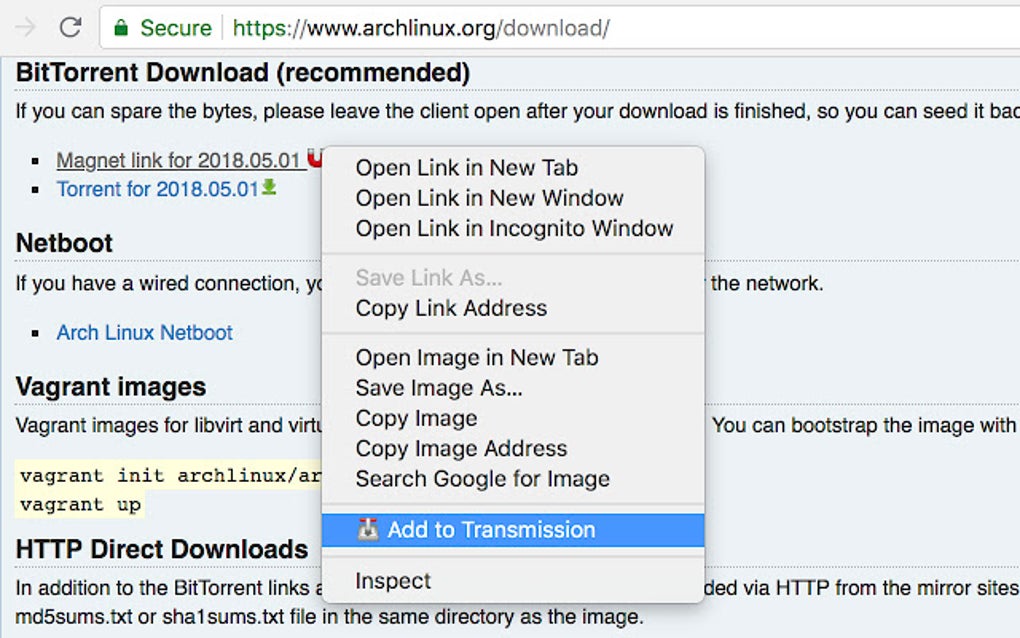Click the Vagrant images heading
Screen dimensions: 1020x638
pos(111,387)
